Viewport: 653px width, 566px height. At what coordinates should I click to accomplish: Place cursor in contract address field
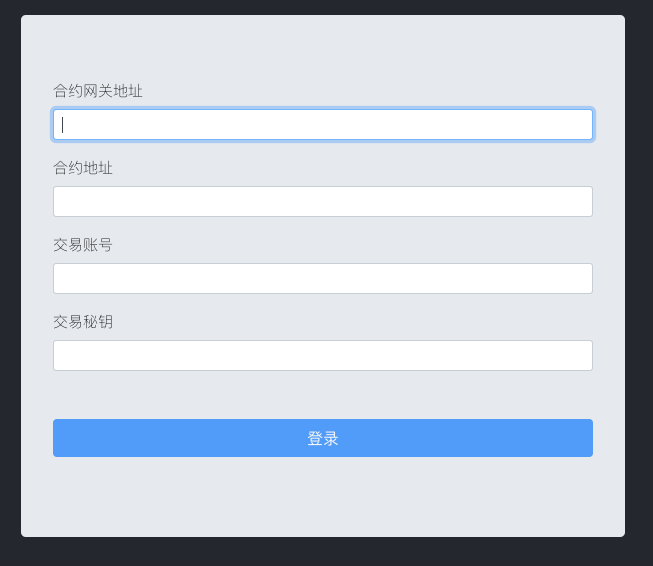[x=323, y=202]
